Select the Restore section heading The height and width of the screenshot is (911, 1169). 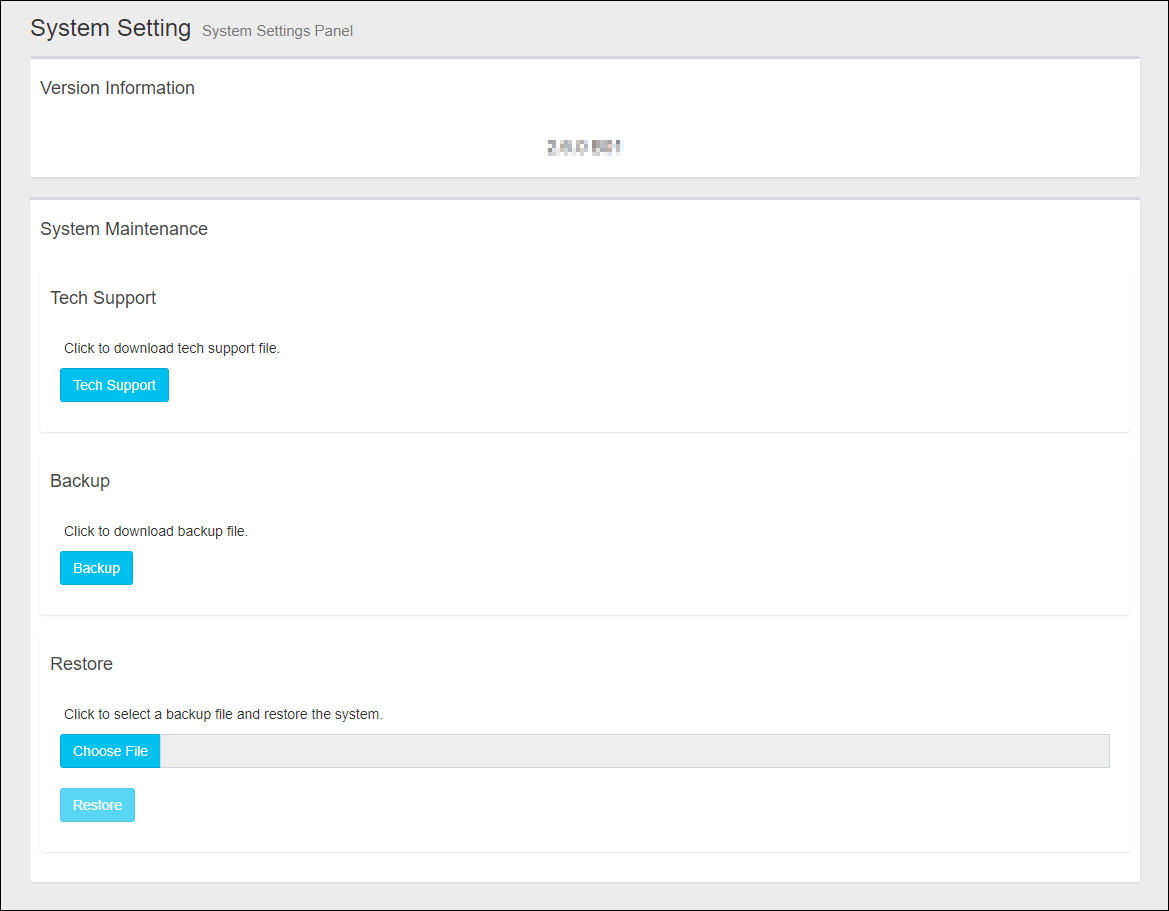point(81,664)
